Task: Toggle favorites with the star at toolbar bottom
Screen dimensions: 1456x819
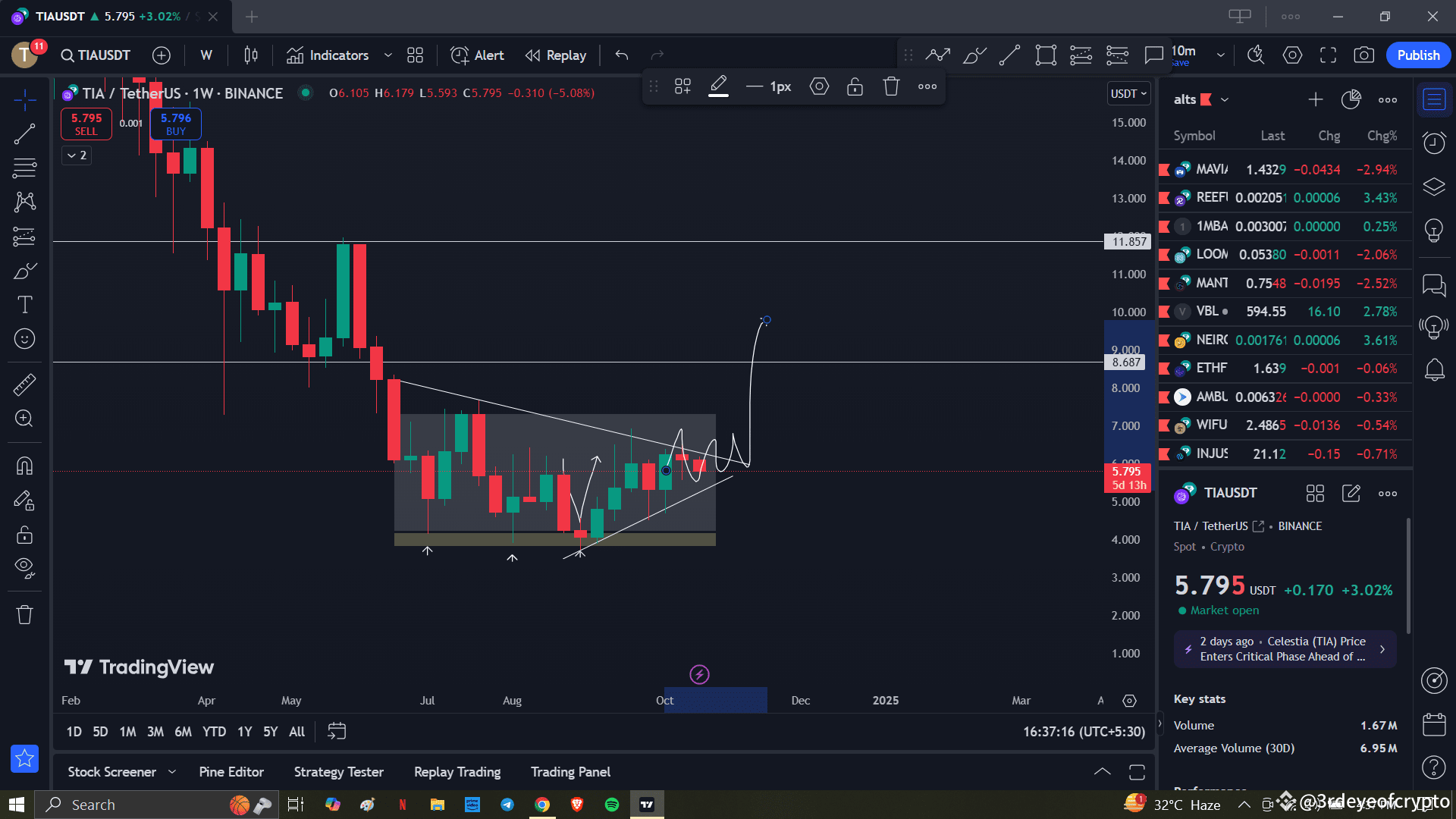Action: (25, 758)
